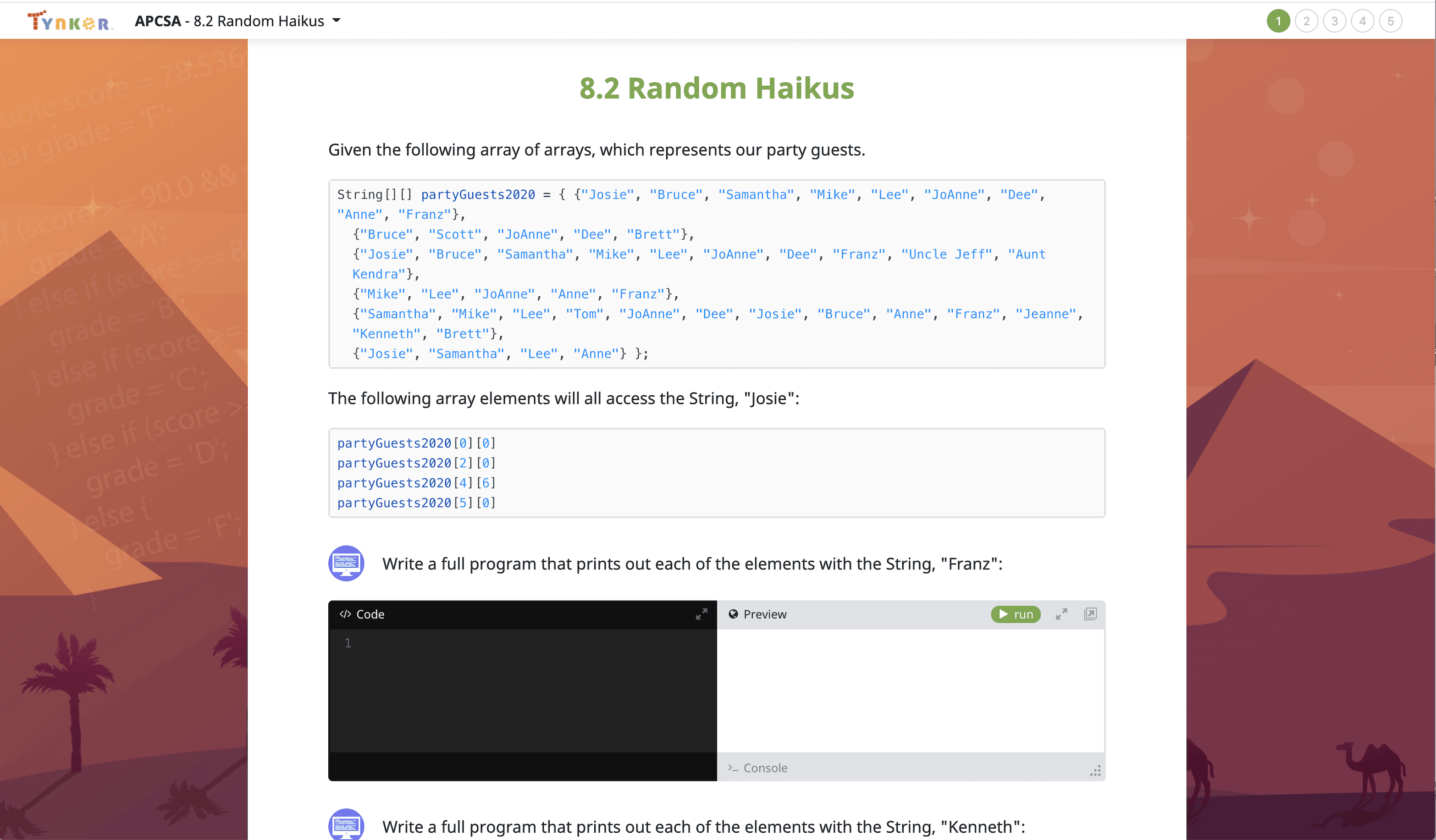
Task: Grab the console resize handle
Action: 1095,771
